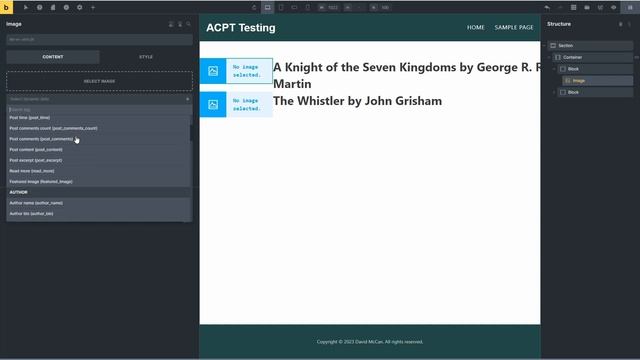The image size is (640, 360).
Task: Click the canvas width field showing 1023
Action: [333, 7]
